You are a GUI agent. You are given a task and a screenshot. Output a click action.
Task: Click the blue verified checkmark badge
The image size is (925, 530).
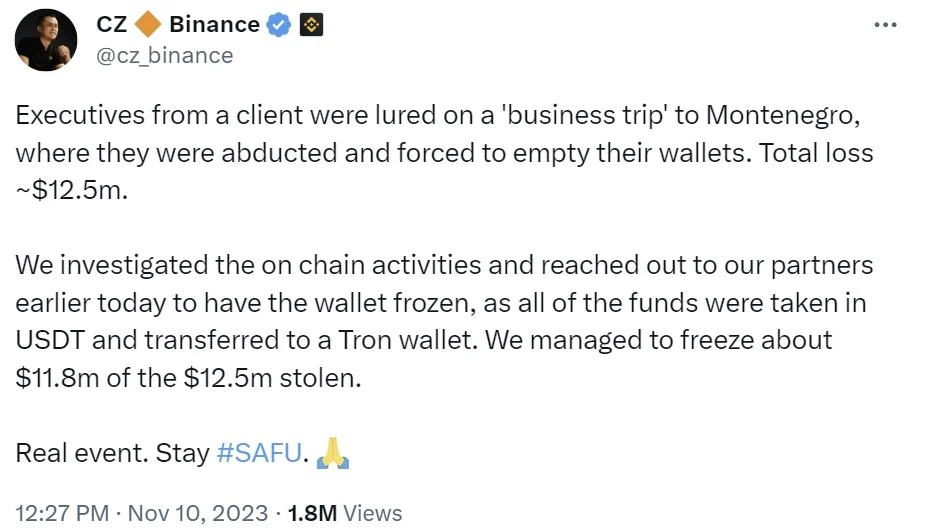279,26
